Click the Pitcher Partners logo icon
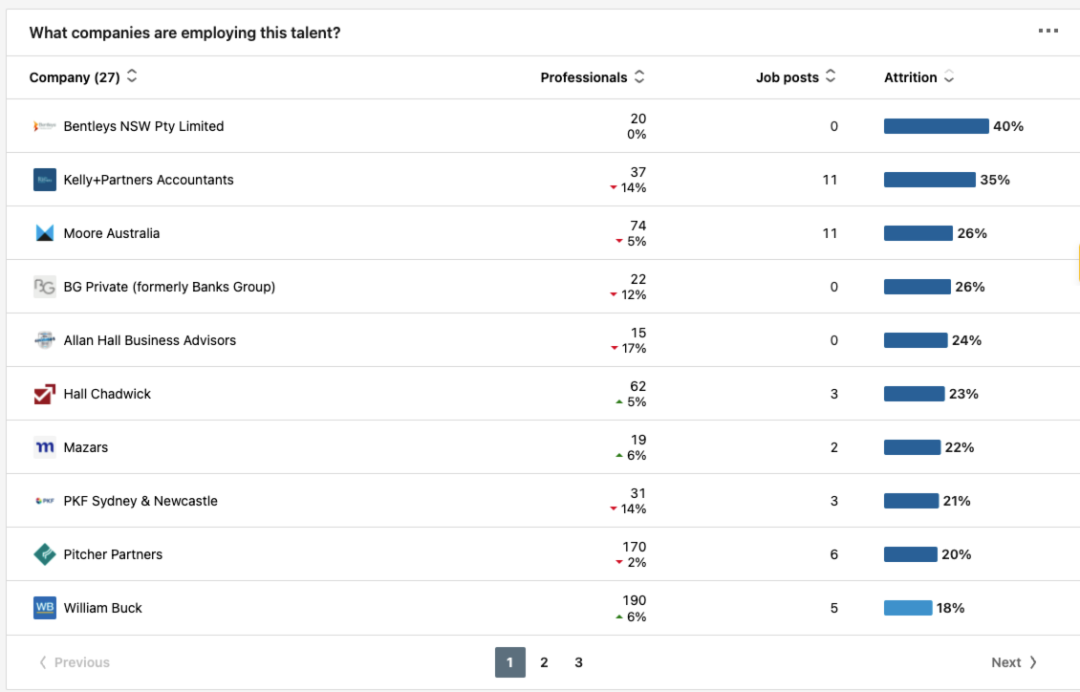Screen dimensions: 1080x692 click(x=44, y=555)
